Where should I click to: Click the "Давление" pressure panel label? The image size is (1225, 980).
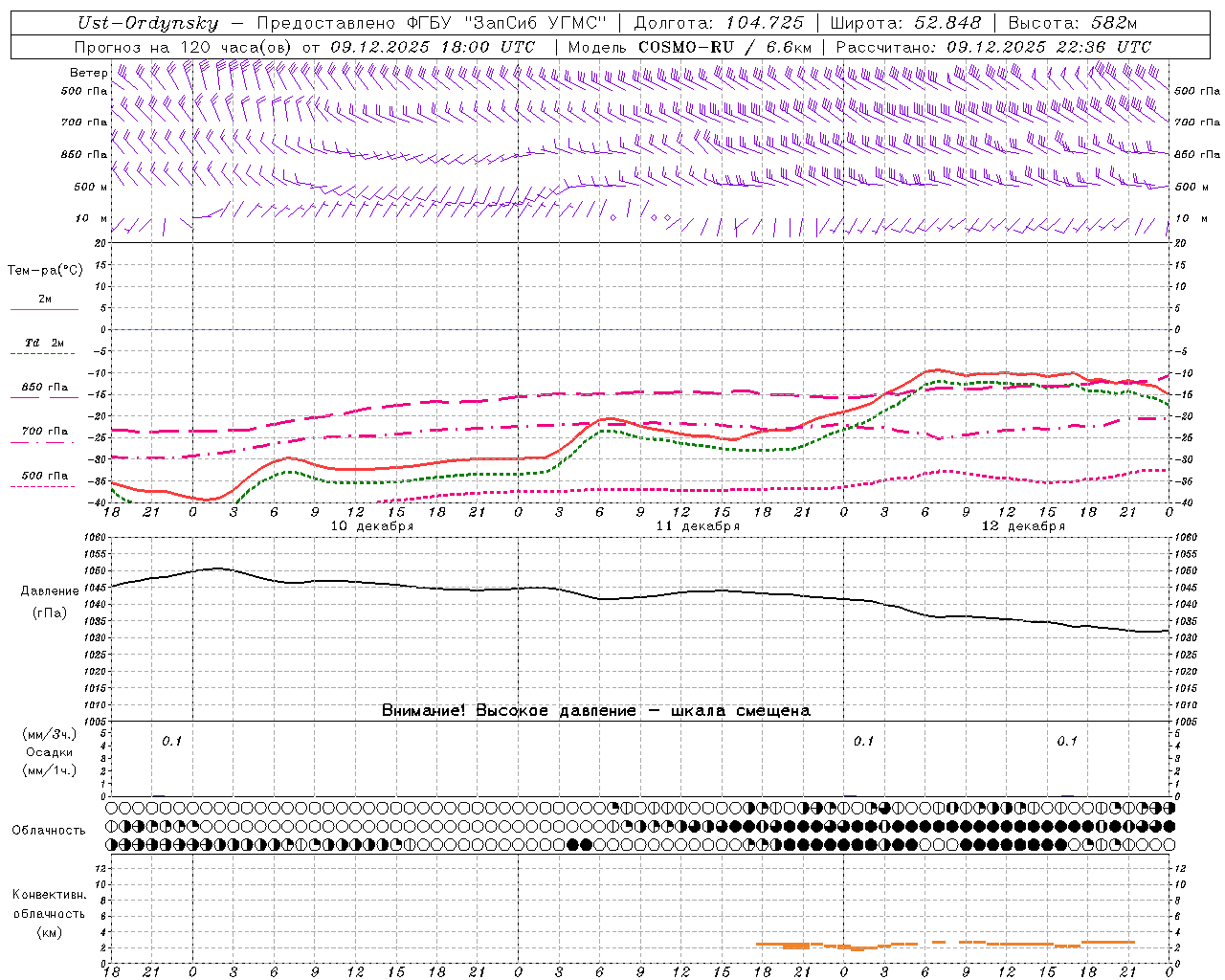(x=50, y=591)
